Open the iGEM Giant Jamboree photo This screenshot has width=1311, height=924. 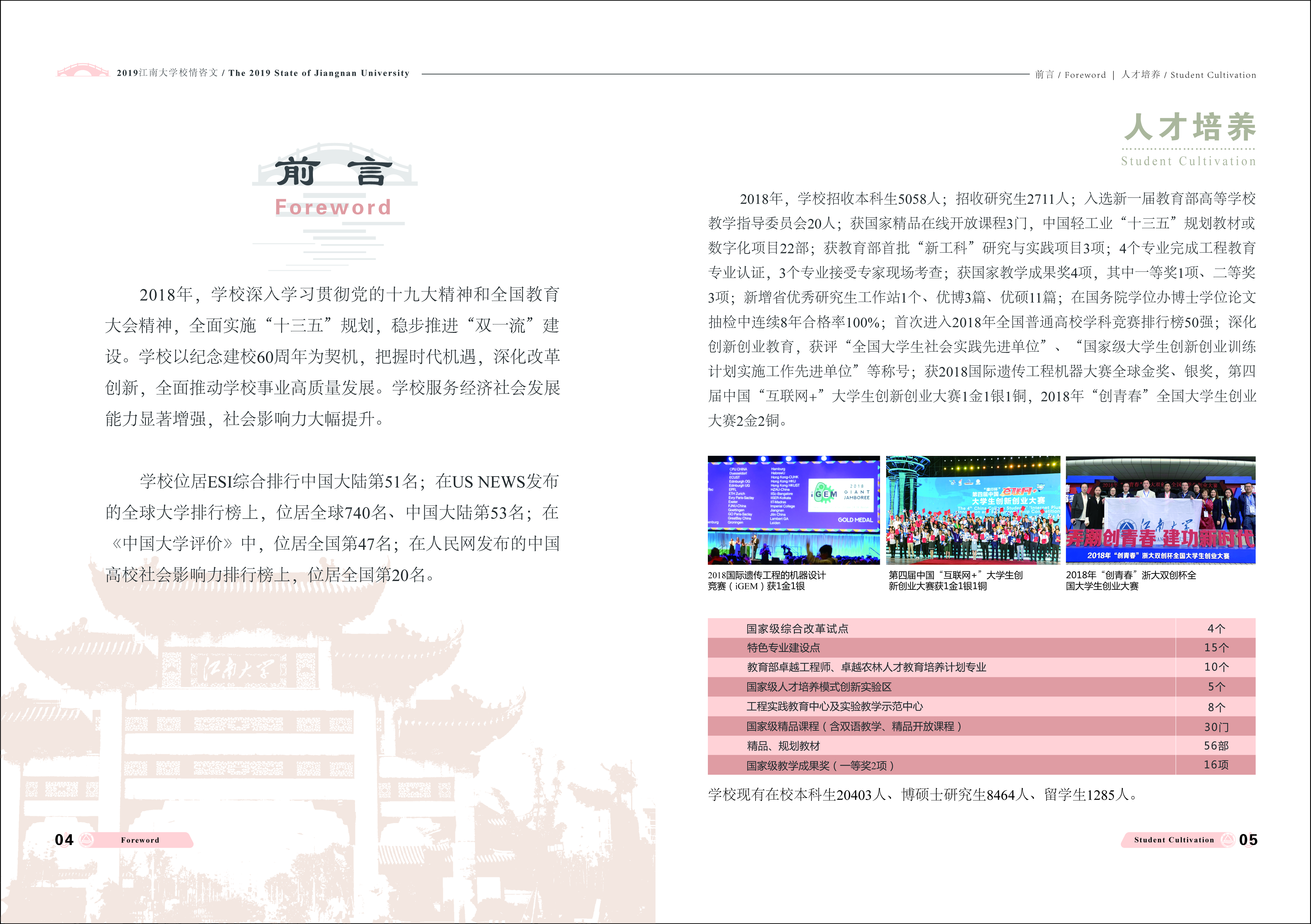(793, 510)
